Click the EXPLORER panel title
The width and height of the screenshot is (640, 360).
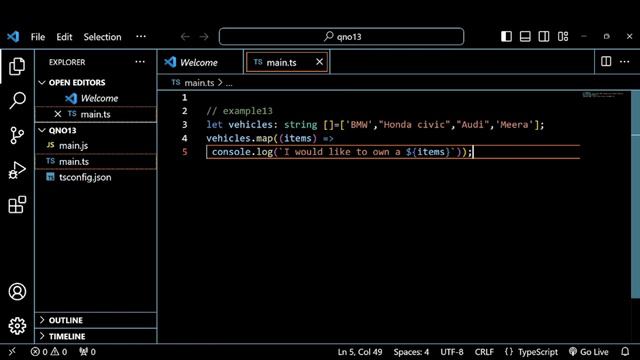click(67, 62)
